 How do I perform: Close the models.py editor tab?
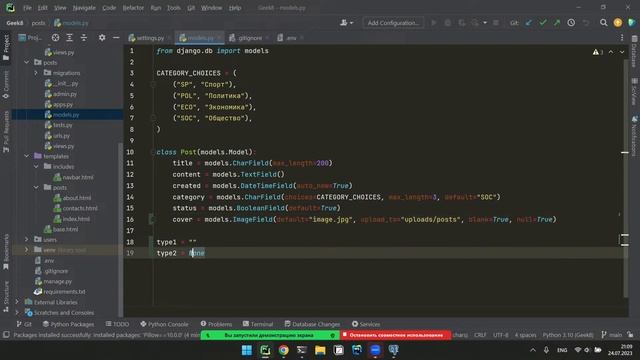[219, 38]
